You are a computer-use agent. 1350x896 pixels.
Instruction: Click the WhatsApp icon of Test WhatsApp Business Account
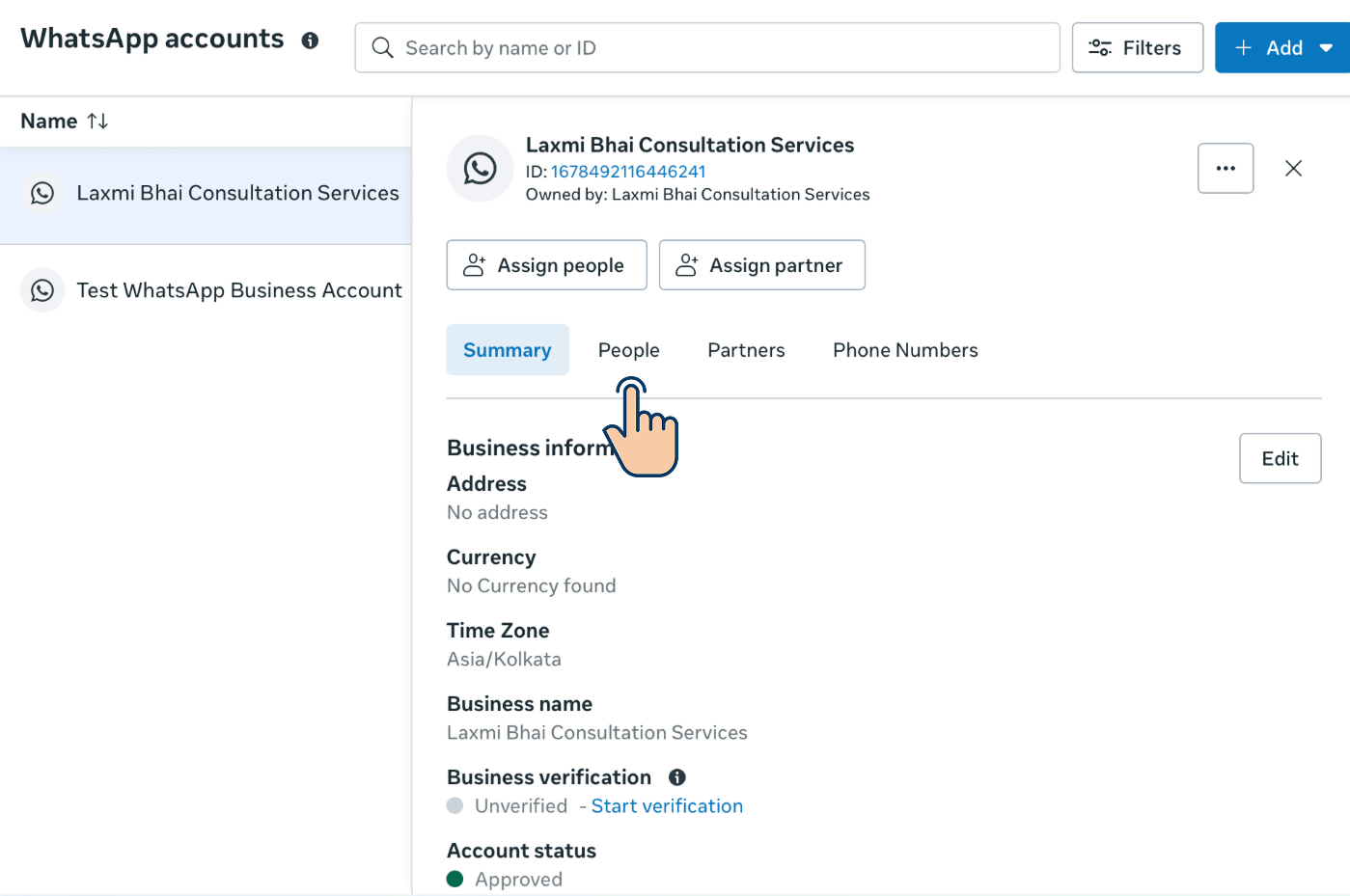coord(42,290)
